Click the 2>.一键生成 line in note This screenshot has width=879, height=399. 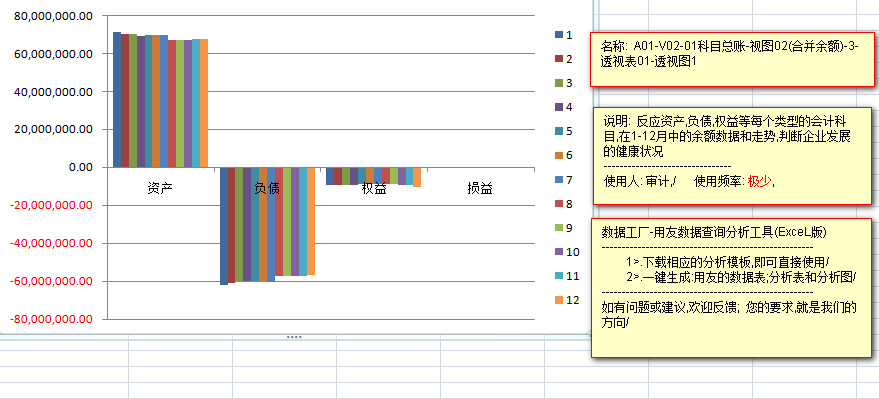[x=741, y=277]
